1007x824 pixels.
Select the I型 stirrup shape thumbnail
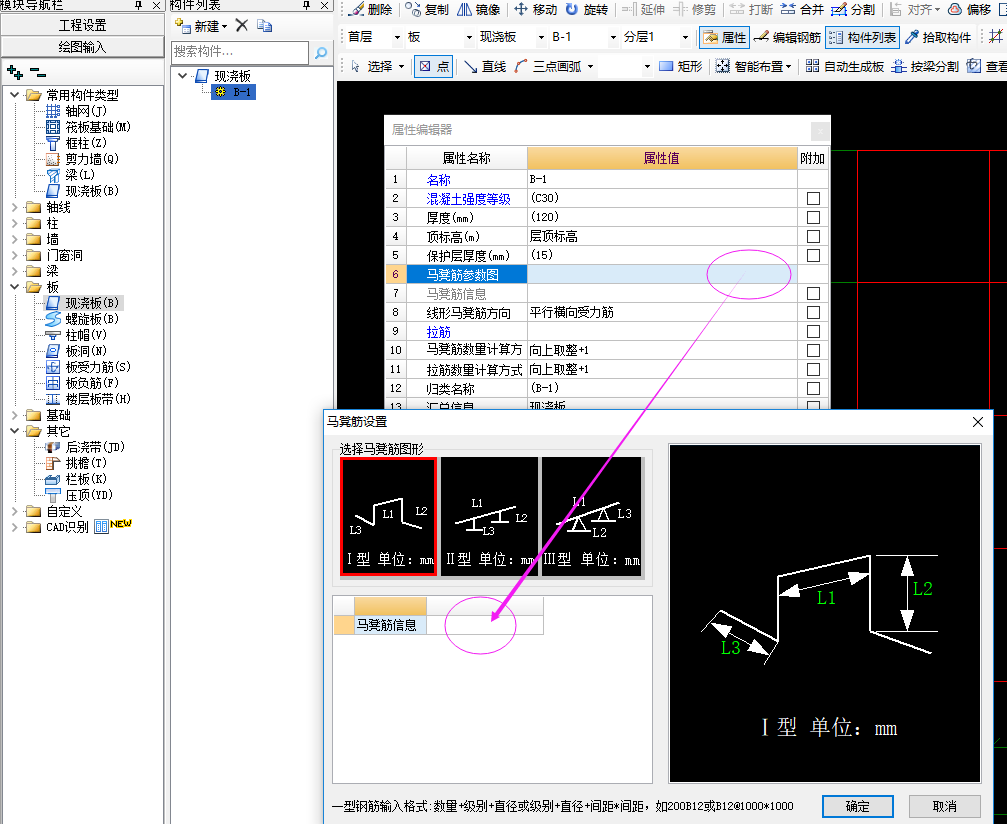click(389, 516)
